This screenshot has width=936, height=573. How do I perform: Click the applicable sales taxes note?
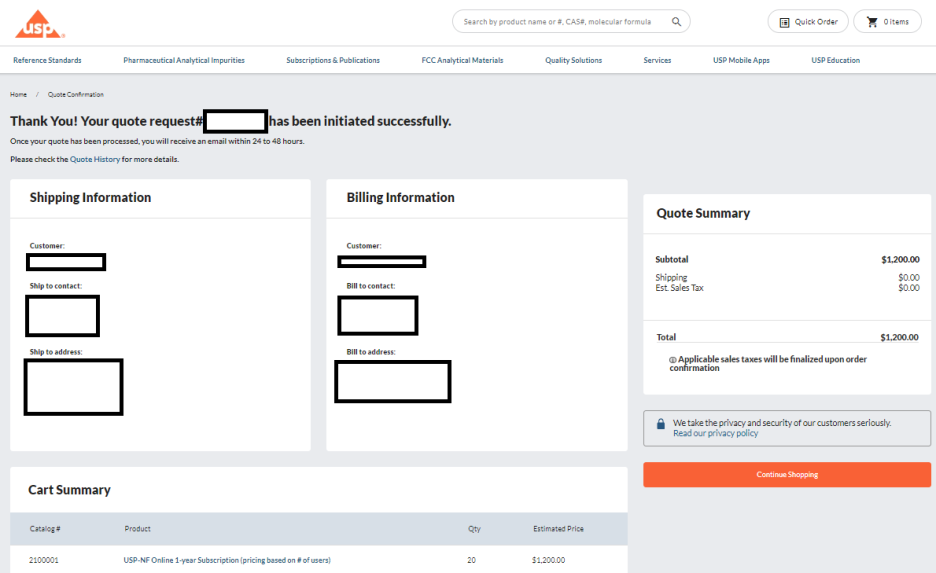point(768,363)
